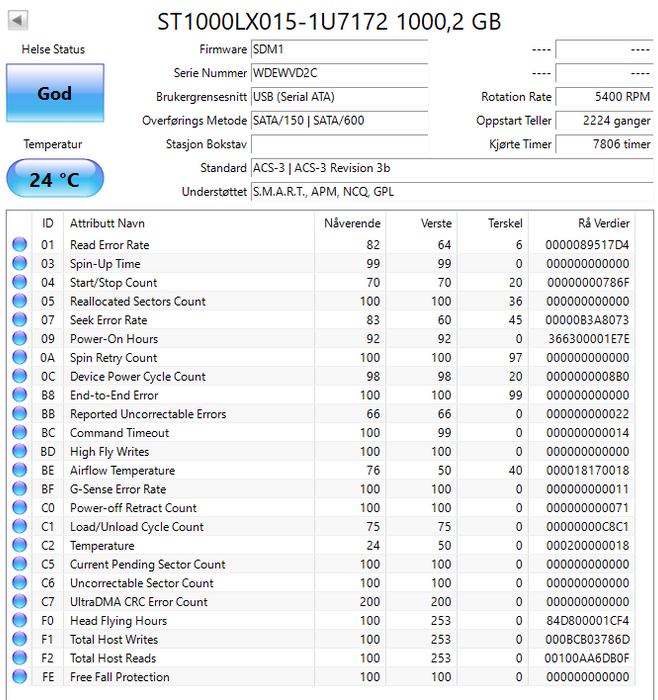Open the 'God' health status button
The height and width of the screenshot is (700, 658).
pos(54,93)
